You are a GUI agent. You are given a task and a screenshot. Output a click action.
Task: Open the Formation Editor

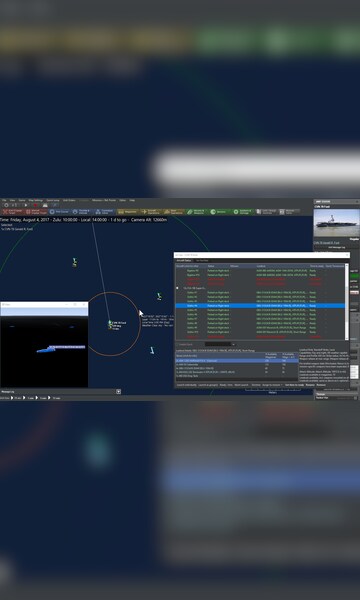104,212
